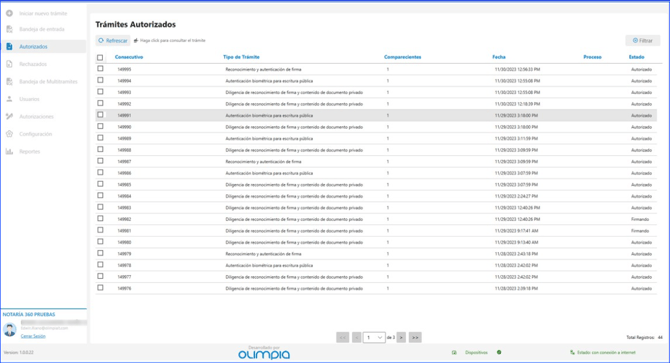Click the Olimpia logo in footer
Screen dimensions: 670x363
[x=264, y=354]
